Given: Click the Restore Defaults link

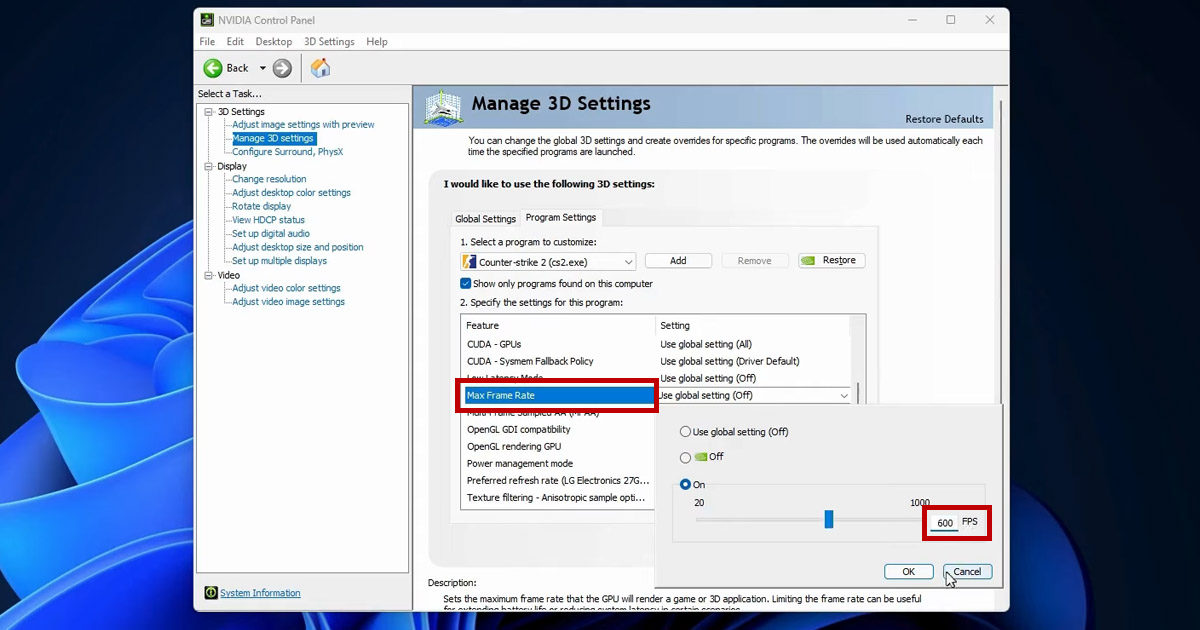Looking at the screenshot, I should pos(944,119).
